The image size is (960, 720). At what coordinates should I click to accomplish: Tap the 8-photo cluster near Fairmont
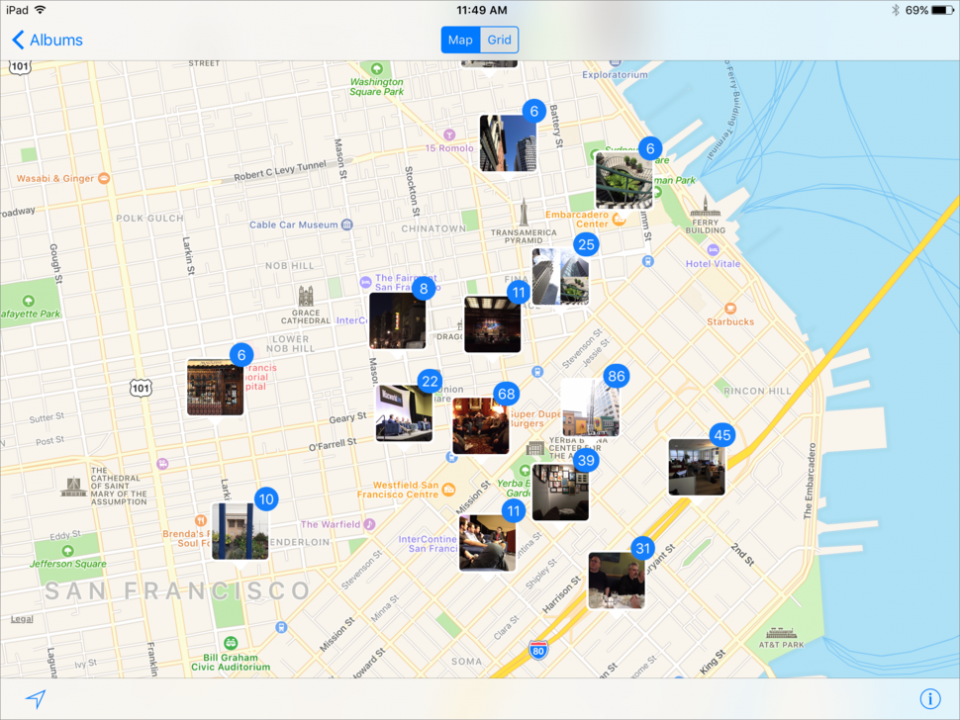tap(397, 320)
